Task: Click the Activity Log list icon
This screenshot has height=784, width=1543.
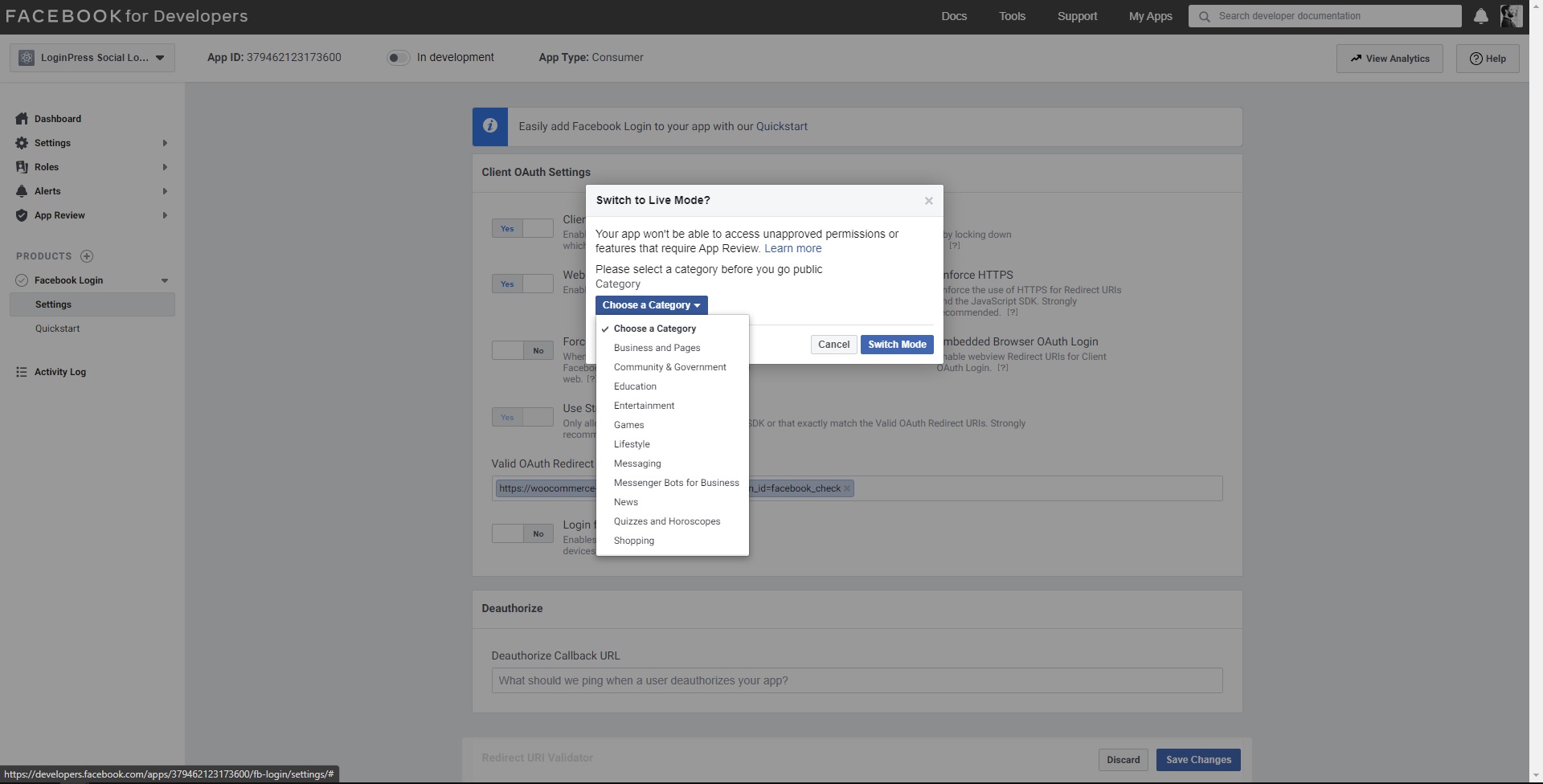Action: 22,372
